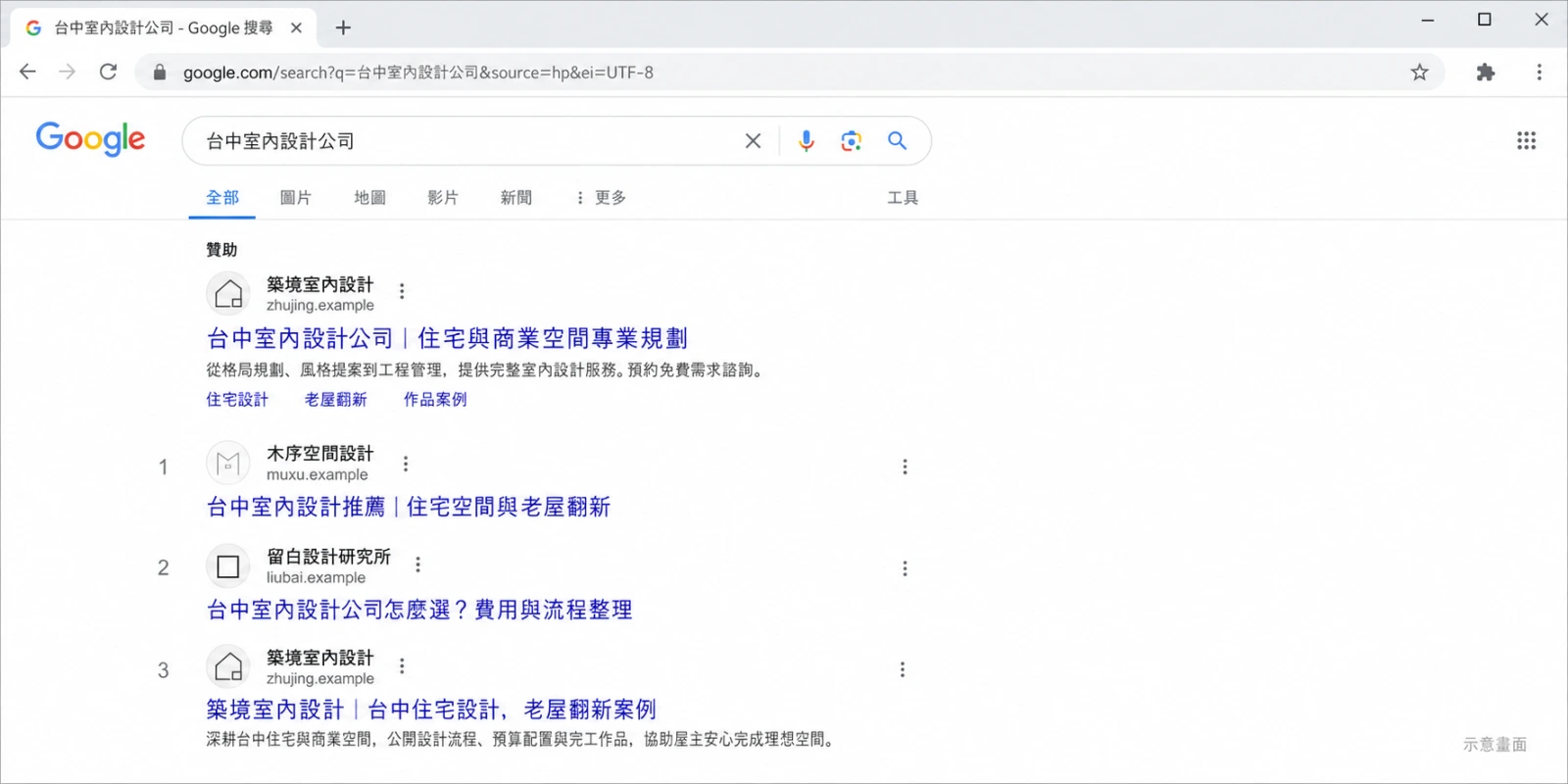Search by image with Lens icon
Screen dimensions: 1568x784
pyautogui.click(x=852, y=141)
